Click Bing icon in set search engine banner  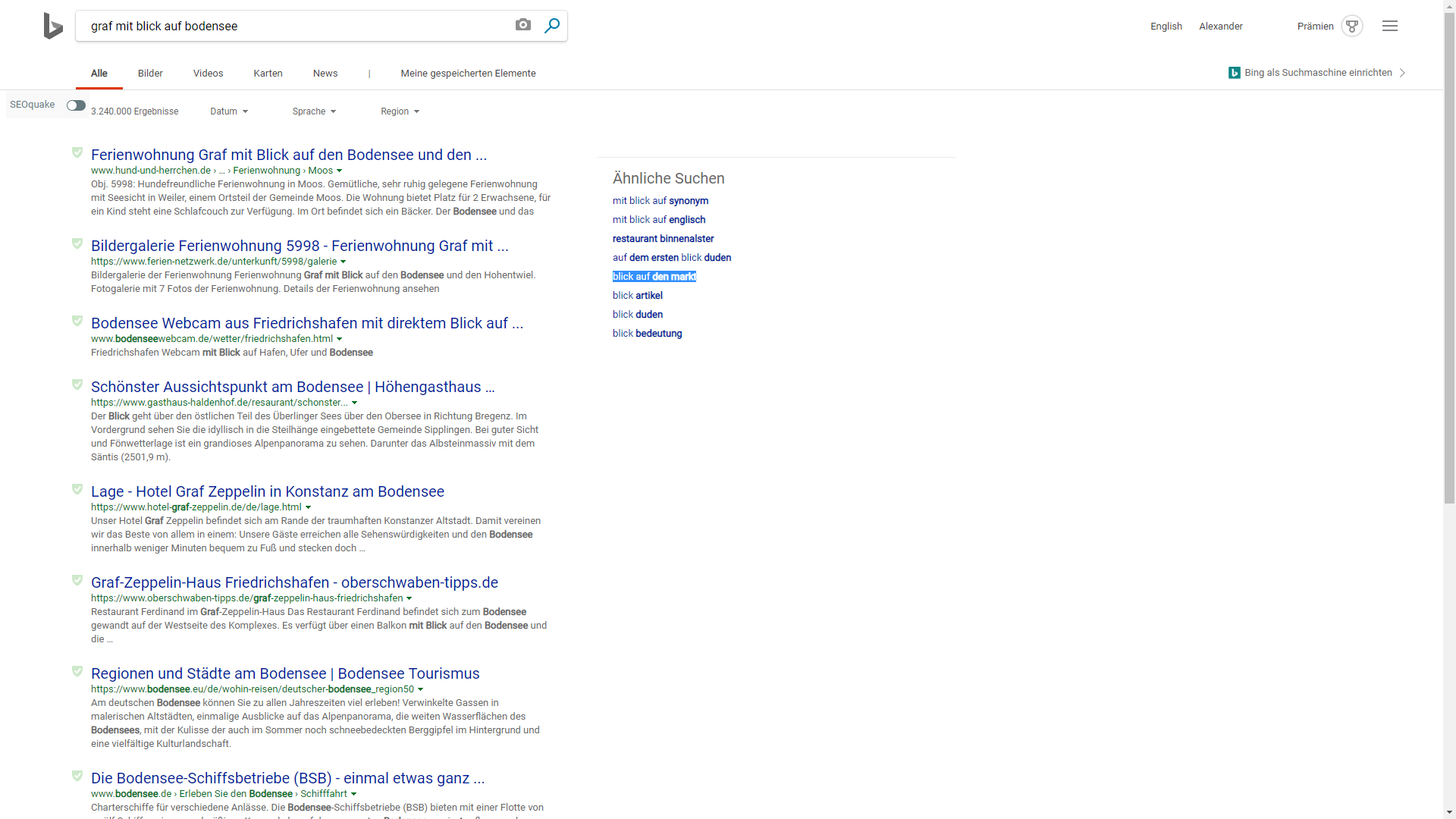click(x=1235, y=73)
